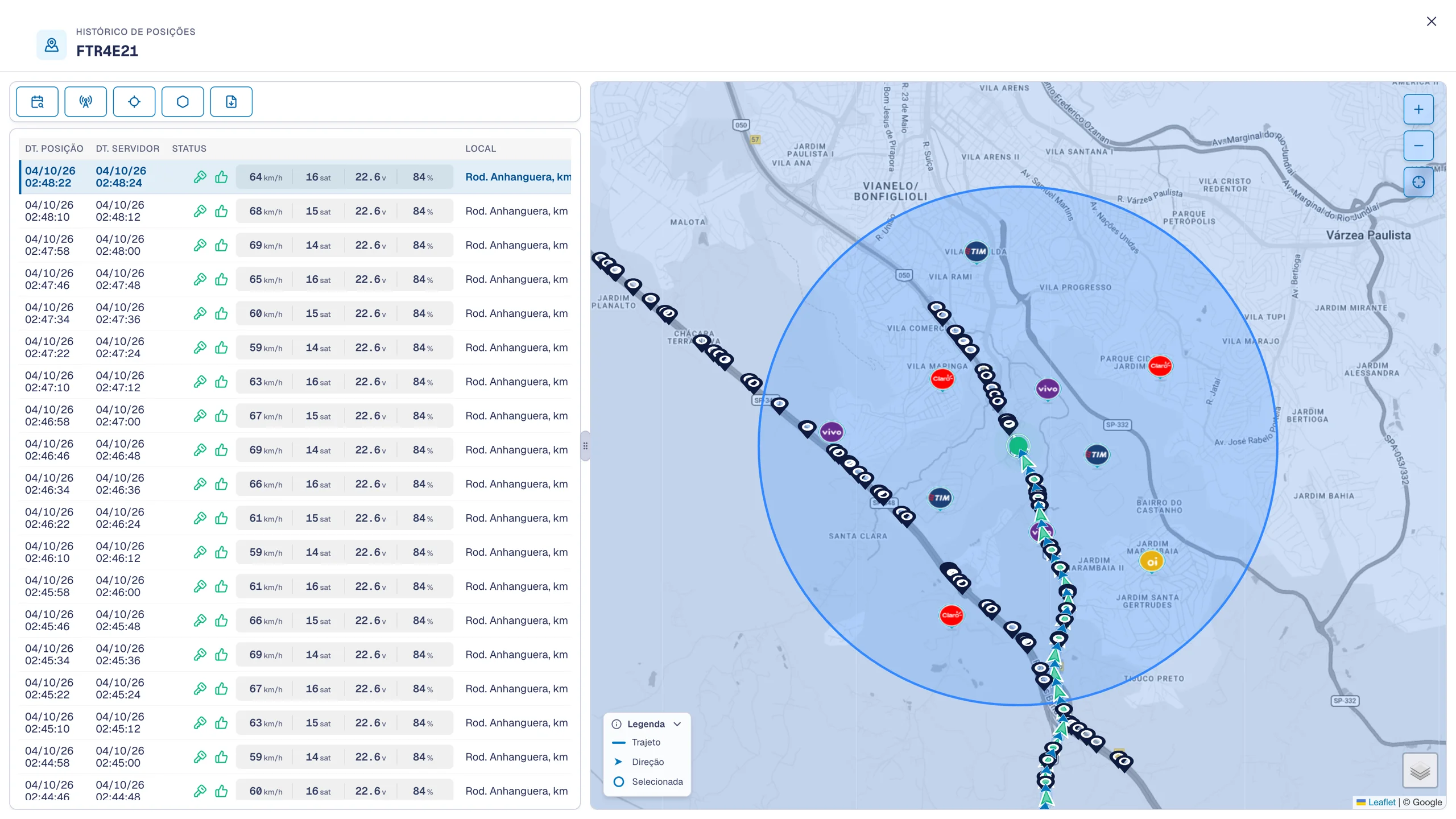Image resolution: width=1456 pixels, height=819 pixels.
Task: Select the position row at 02:46:22
Action: 295,518
